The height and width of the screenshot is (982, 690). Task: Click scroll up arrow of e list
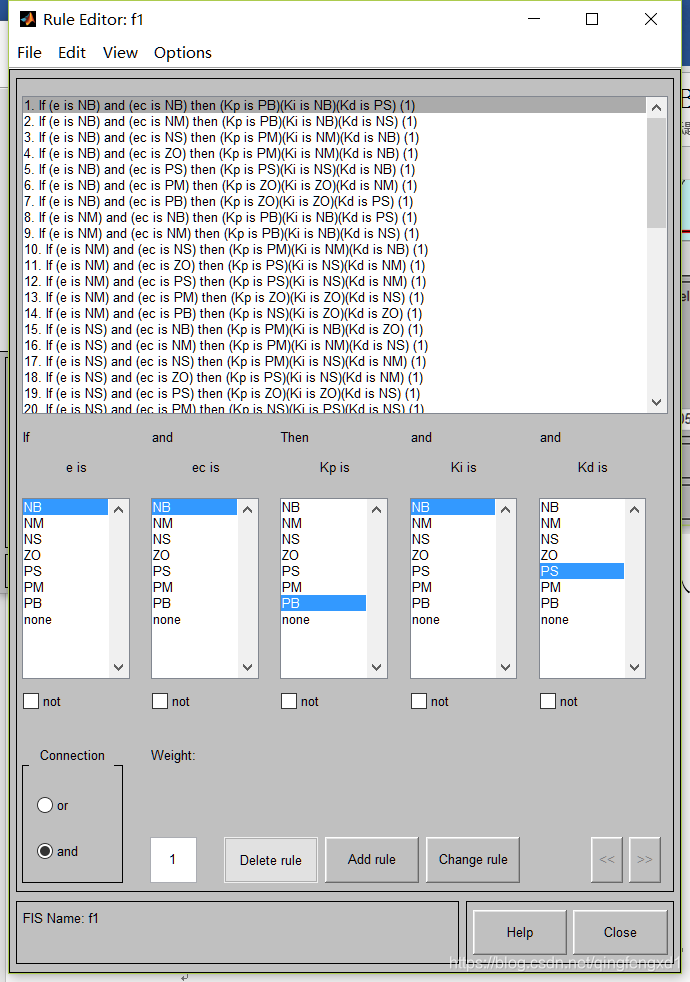pyautogui.click(x=118, y=510)
